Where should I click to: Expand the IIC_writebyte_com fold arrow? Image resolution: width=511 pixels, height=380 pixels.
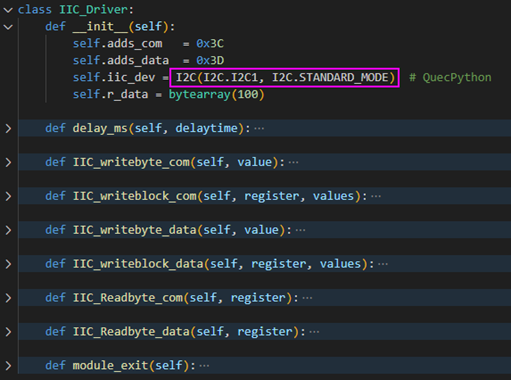point(8,162)
